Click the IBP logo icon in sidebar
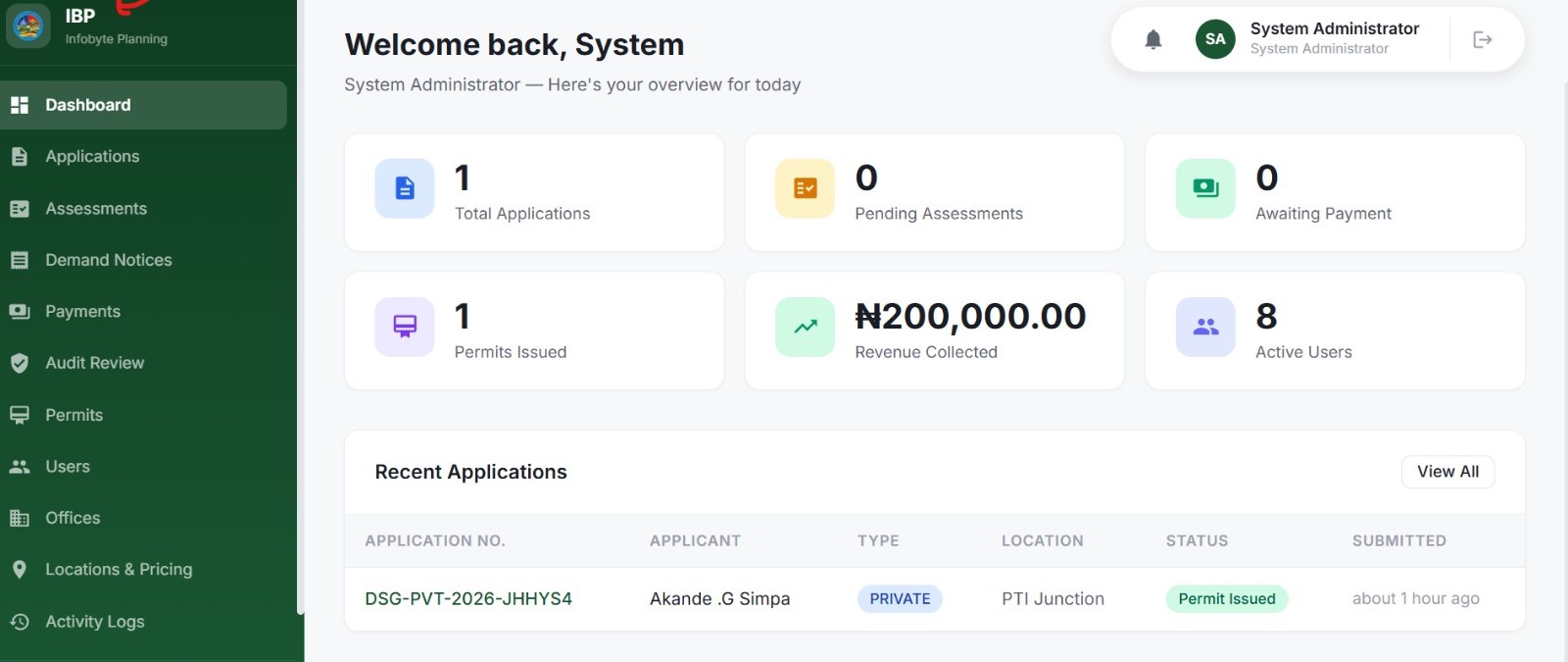This screenshot has height=662, width=1568. tap(27, 25)
